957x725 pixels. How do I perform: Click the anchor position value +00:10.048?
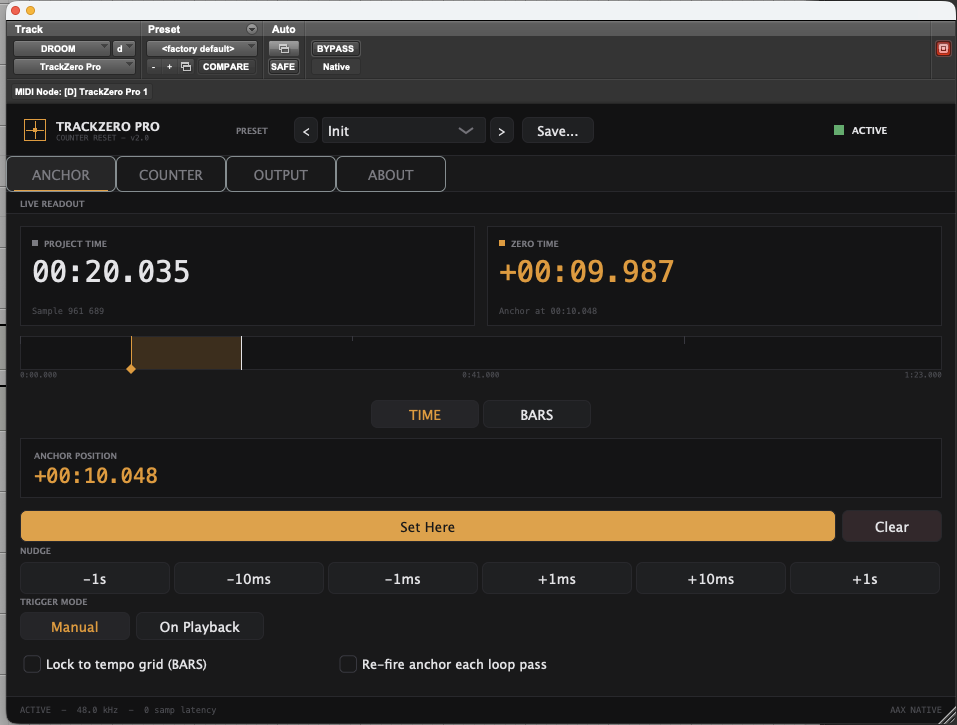click(96, 476)
